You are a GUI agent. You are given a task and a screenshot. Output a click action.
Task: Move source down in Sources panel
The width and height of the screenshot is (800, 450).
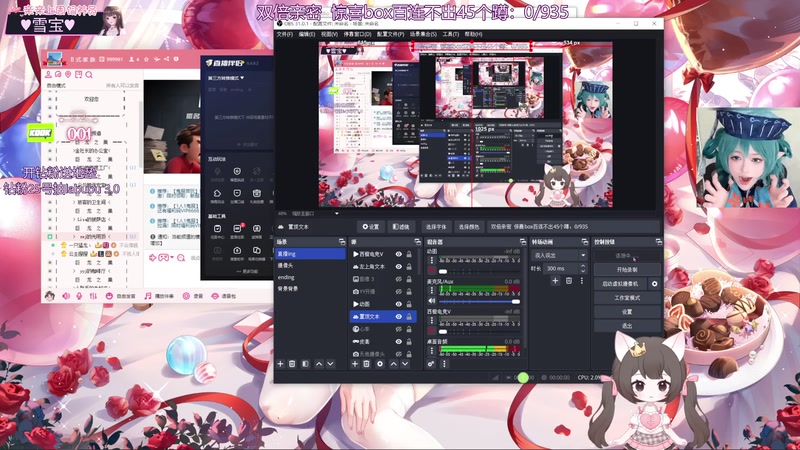coord(405,364)
